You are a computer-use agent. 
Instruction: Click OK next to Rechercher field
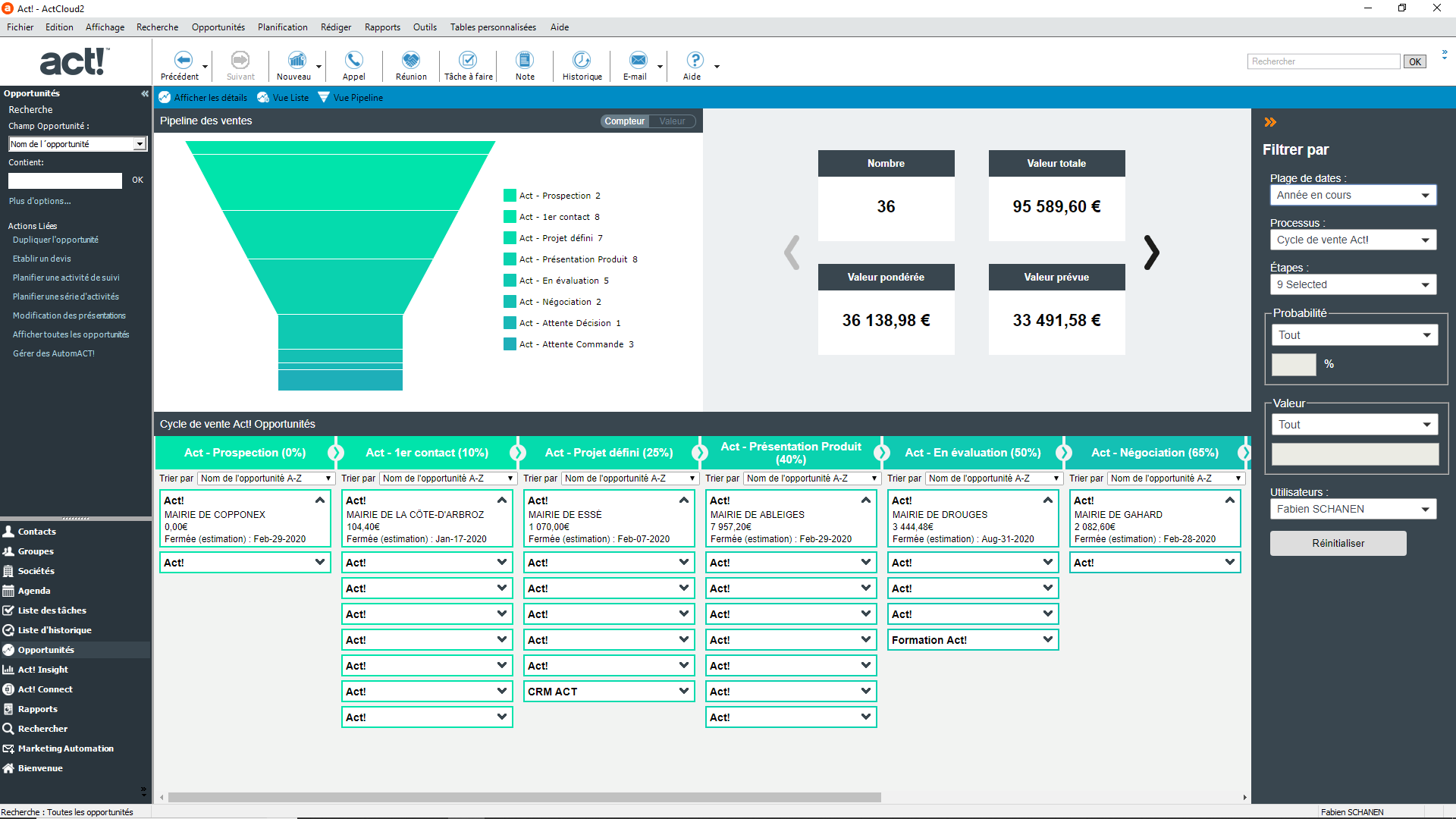pyautogui.click(x=1415, y=61)
